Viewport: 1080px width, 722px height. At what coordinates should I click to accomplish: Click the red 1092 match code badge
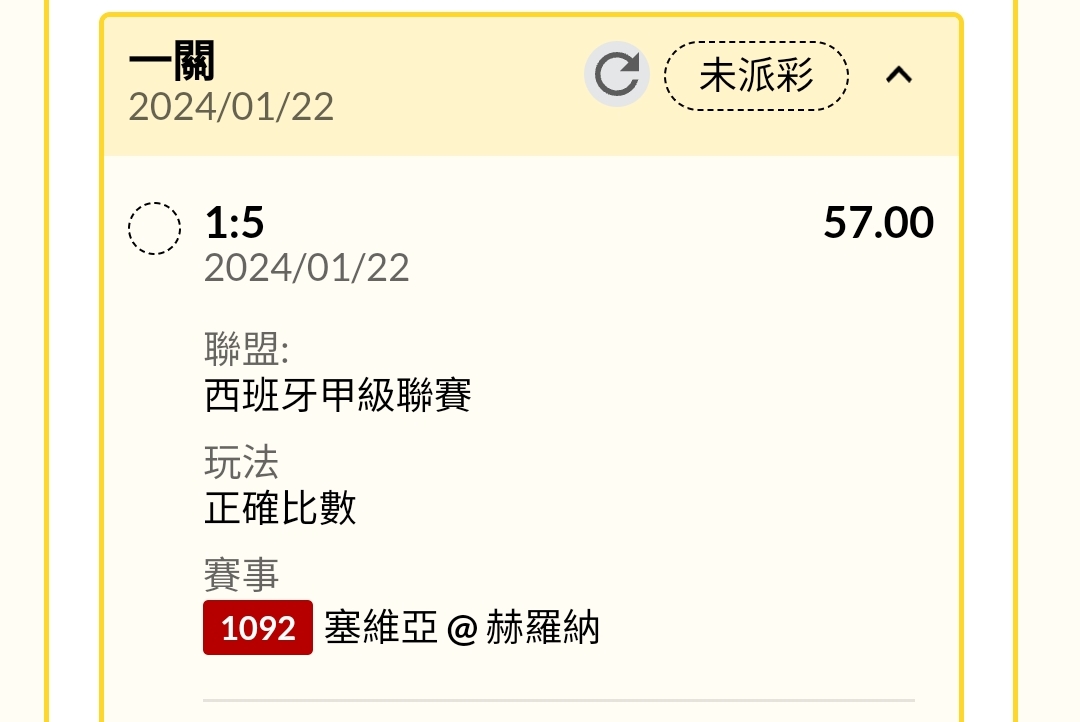pos(258,628)
